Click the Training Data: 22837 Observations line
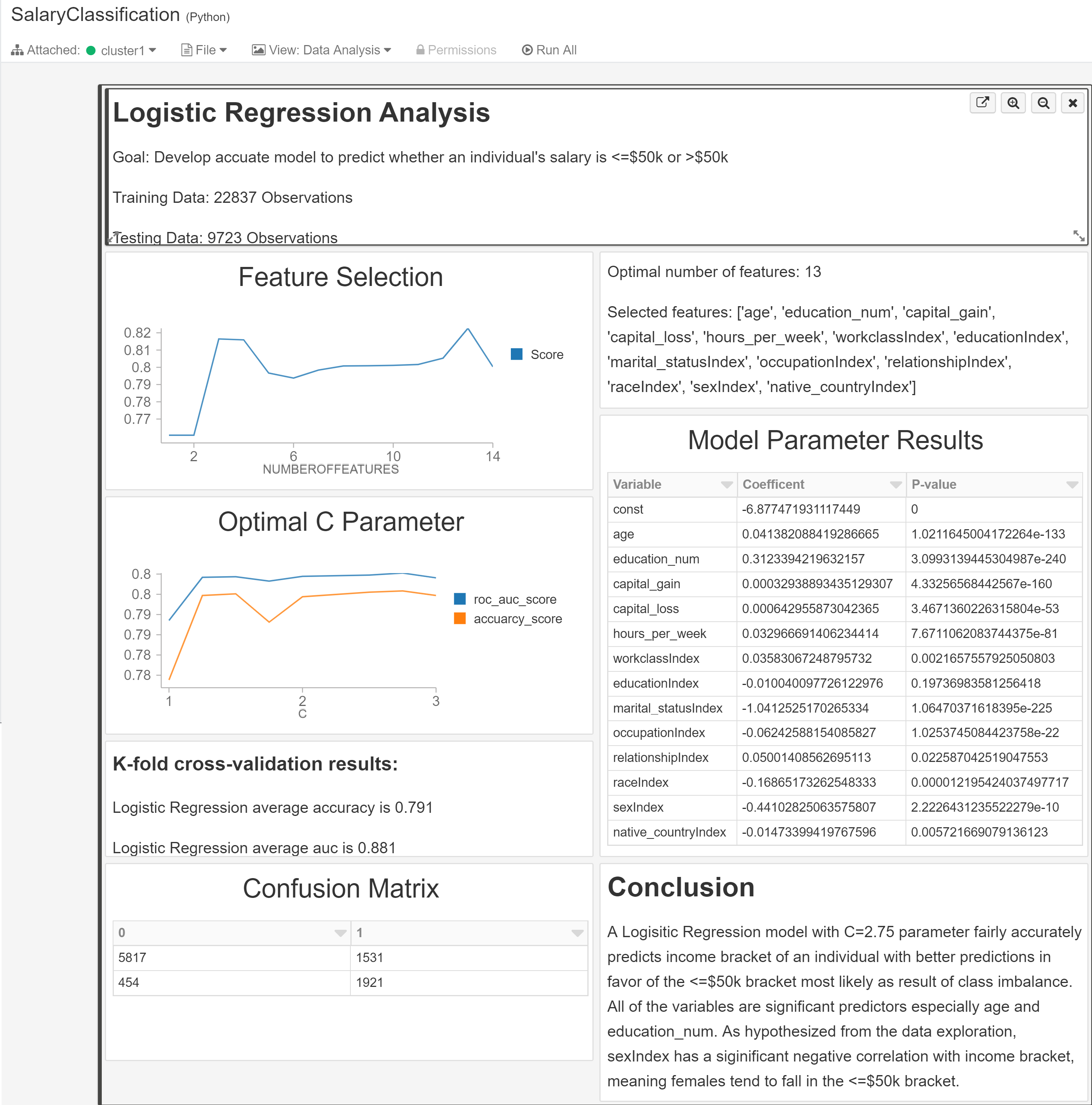 [x=233, y=197]
